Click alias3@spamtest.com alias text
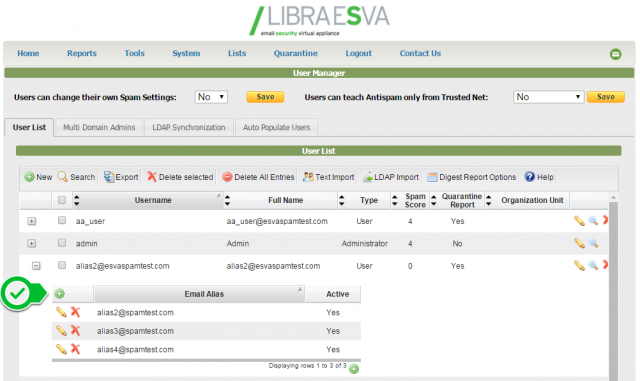The width and height of the screenshot is (640, 381). [135, 331]
